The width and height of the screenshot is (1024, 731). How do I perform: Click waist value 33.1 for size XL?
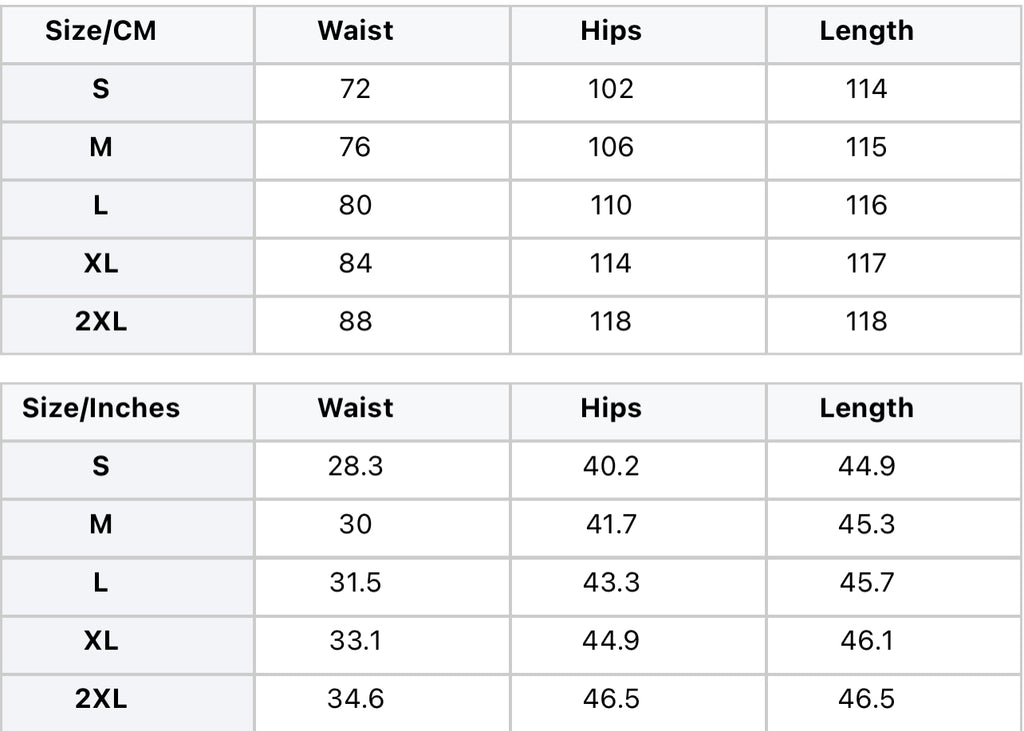click(x=355, y=641)
